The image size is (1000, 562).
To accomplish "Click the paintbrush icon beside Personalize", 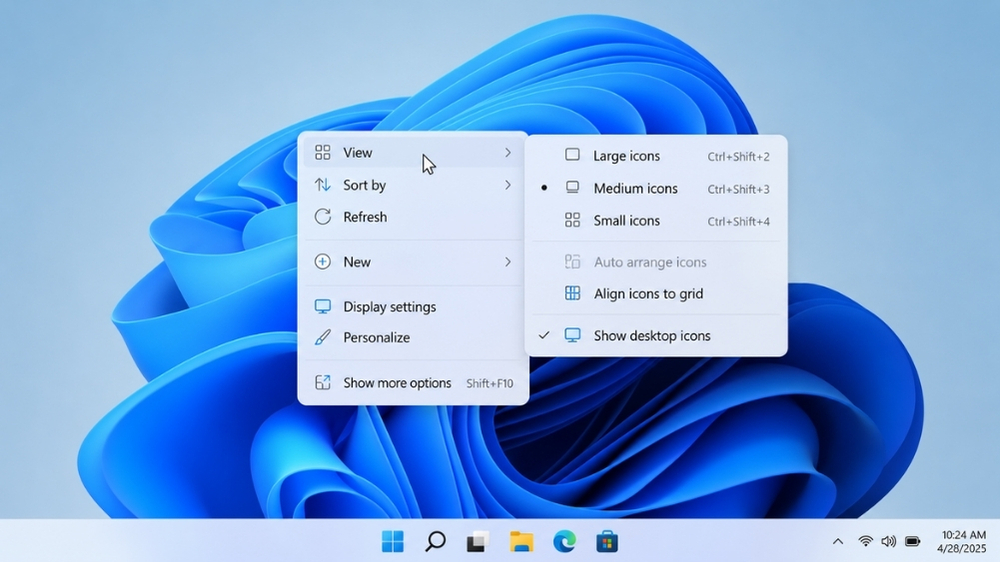I will click(323, 337).
